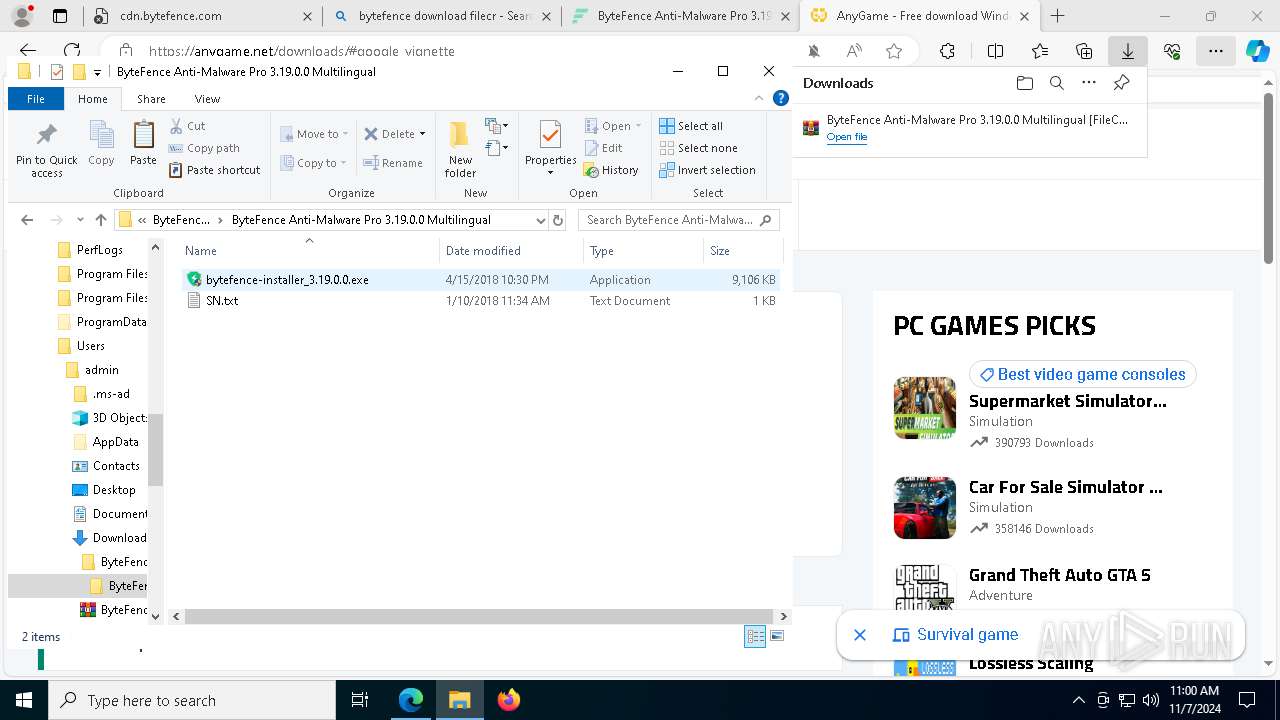Click the Up one level arrow
Image resolution: width=1280 pixels, height=720 pixels.
click(x=100, y=220)
